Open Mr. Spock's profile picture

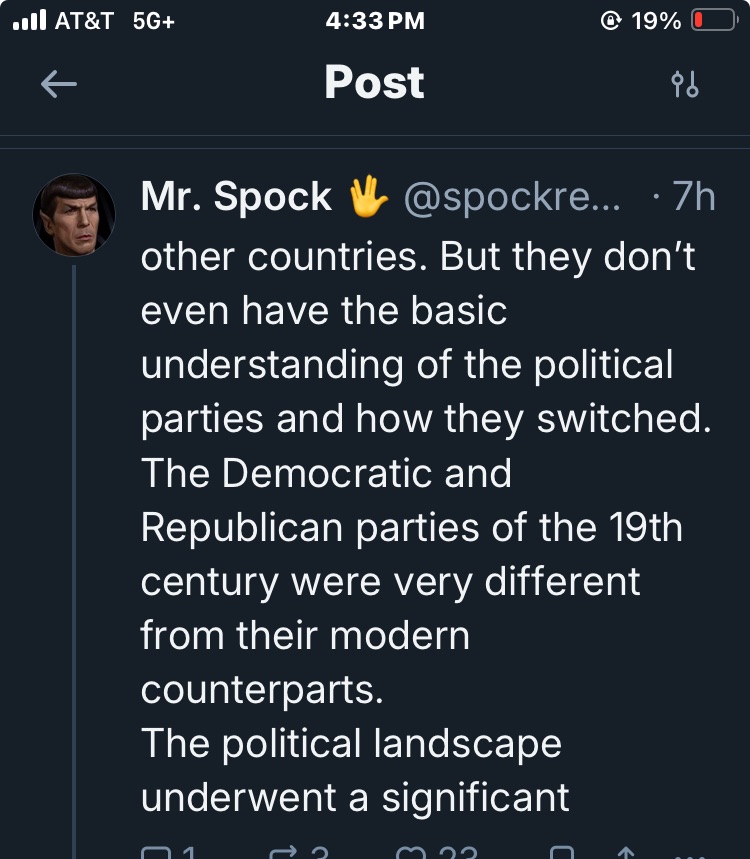tap(74, 216)
